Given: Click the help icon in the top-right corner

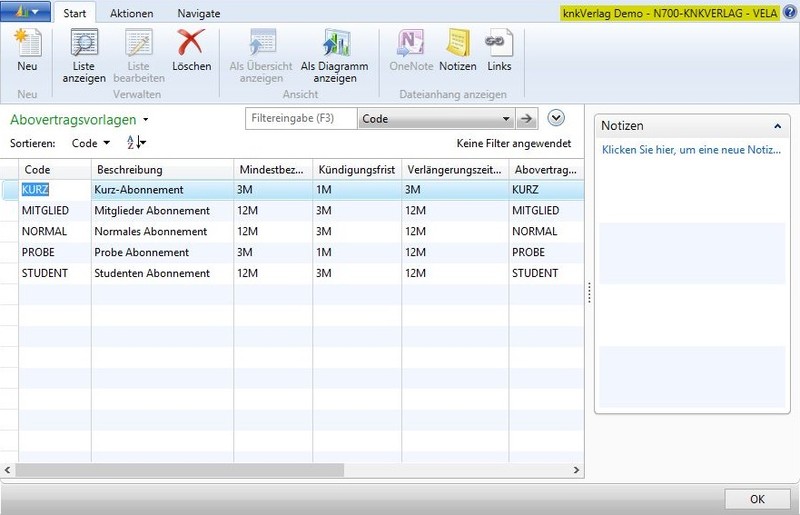Looking at the screenshot, I should [789, 12].
